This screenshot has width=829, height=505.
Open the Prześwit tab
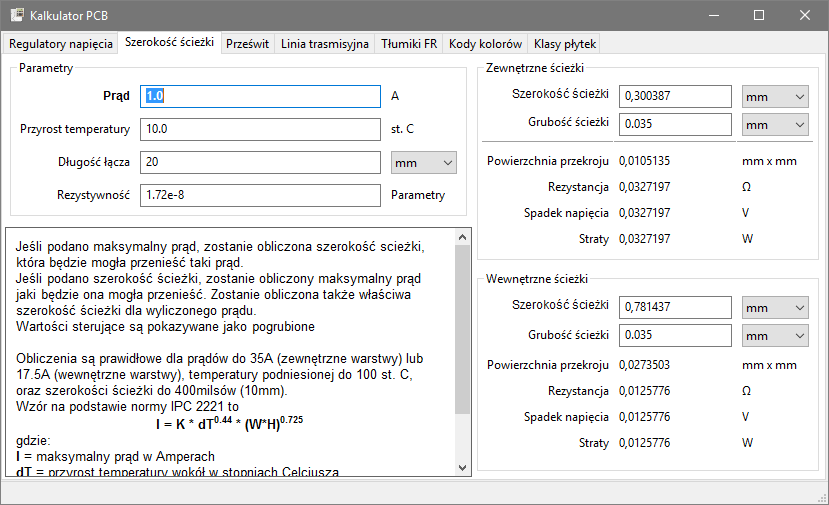click(247, 44)
